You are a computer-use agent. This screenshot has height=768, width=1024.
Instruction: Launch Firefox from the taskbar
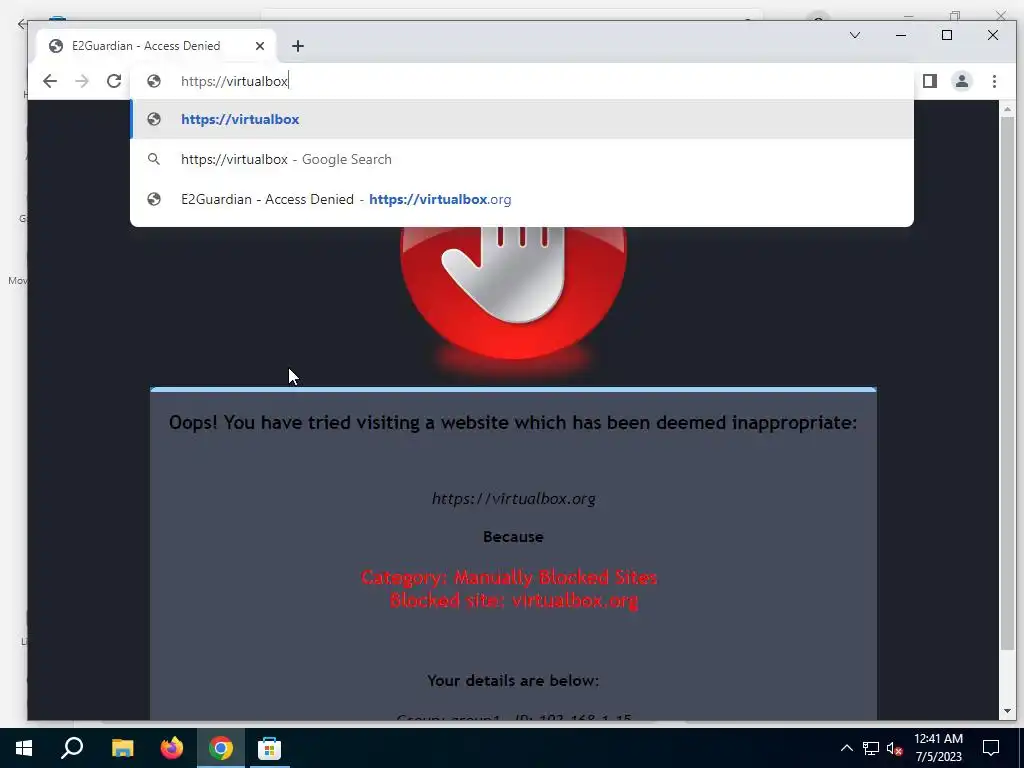172,748
